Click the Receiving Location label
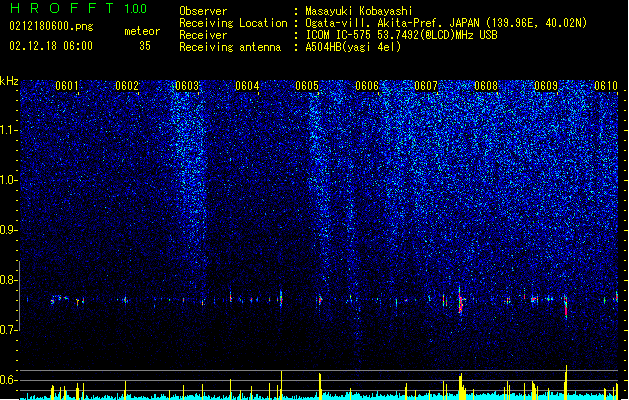This screenshot has width=629, height=400. click(x=233, y=23)
